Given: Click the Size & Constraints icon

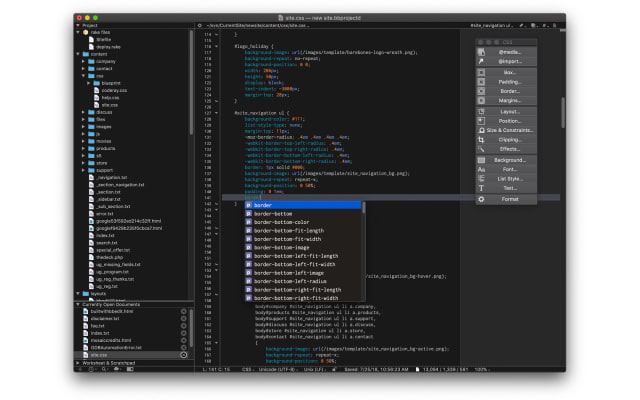Looking at the screenshot, I should 482,130.
